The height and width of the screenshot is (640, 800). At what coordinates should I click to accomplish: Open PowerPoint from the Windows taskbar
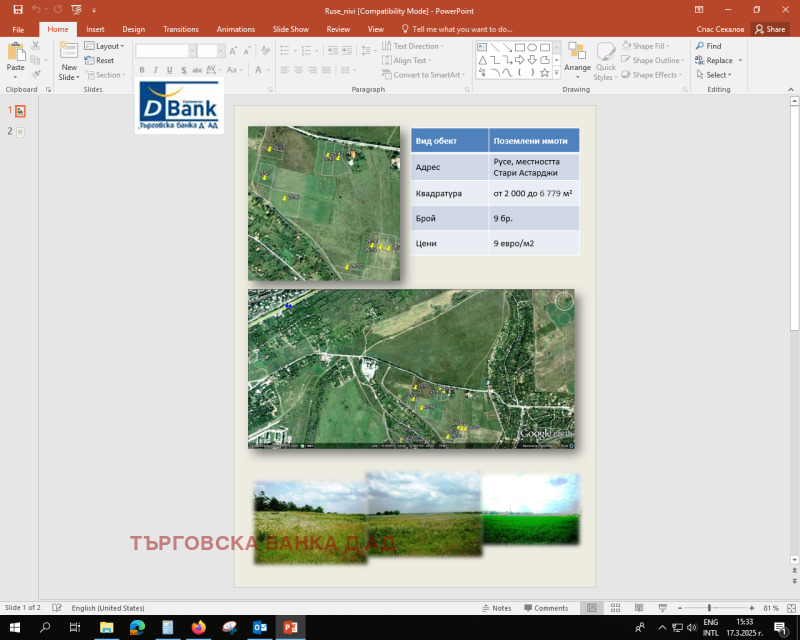289,627
